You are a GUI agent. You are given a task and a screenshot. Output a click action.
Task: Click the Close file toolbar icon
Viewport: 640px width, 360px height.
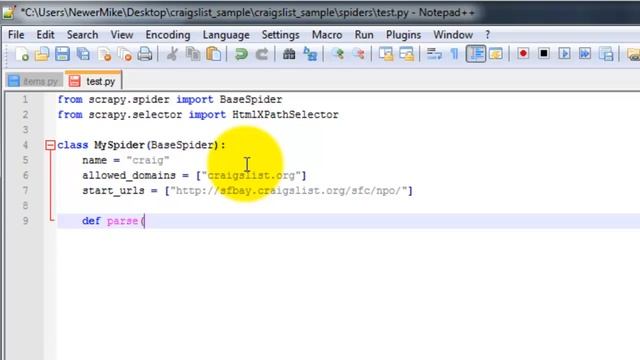[104, 54]
